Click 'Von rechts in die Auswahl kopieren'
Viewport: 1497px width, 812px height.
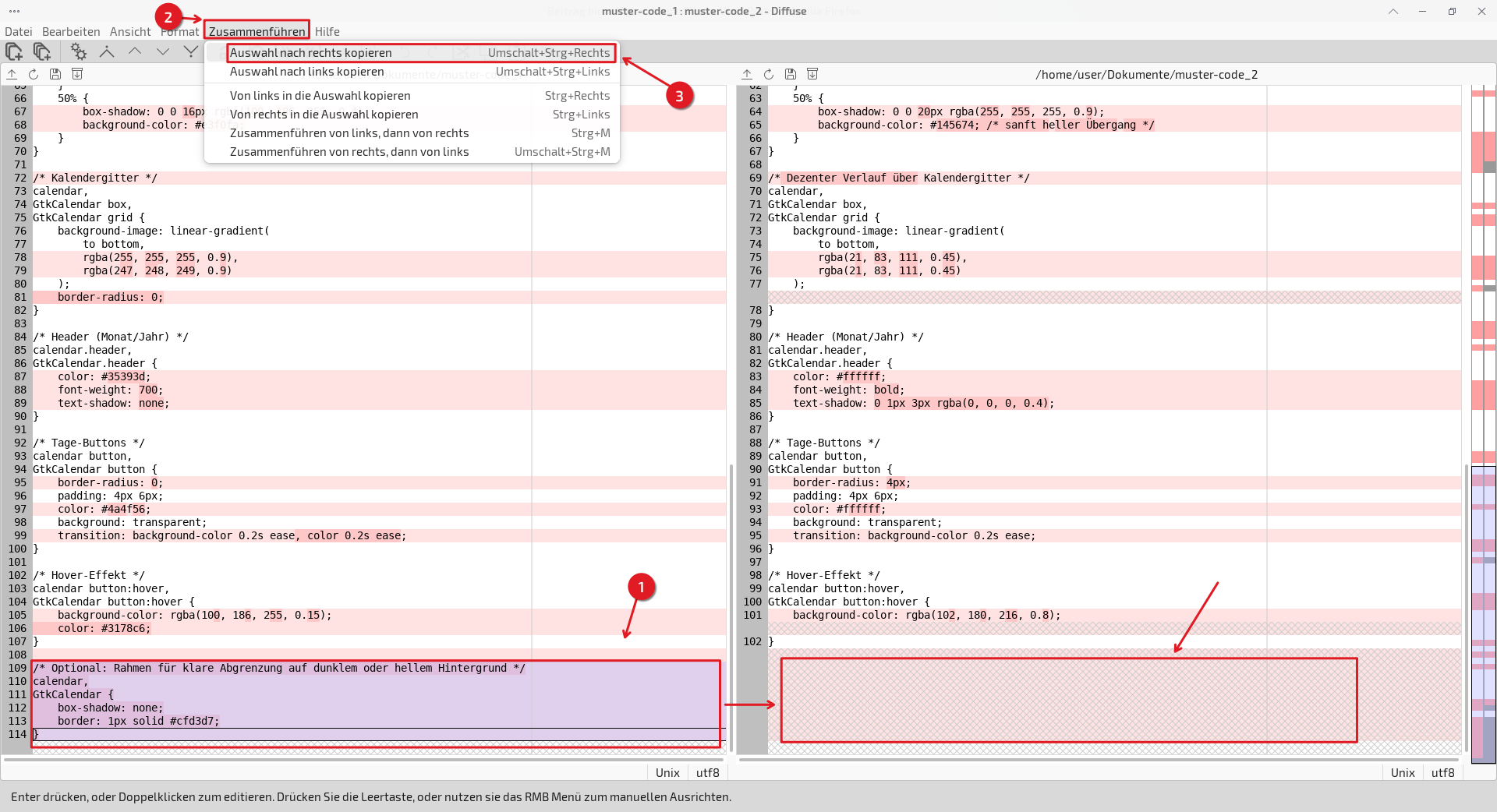point(324,115)
